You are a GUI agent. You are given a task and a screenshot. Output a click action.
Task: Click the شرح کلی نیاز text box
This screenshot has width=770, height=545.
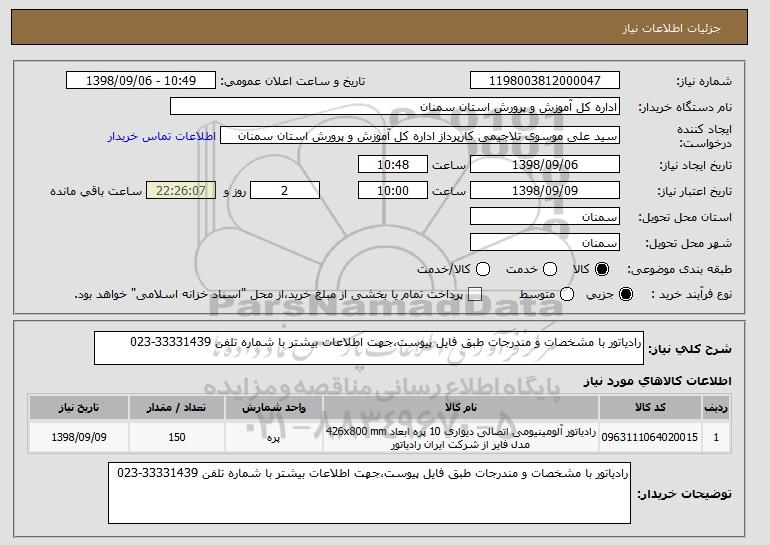[369, 348]
